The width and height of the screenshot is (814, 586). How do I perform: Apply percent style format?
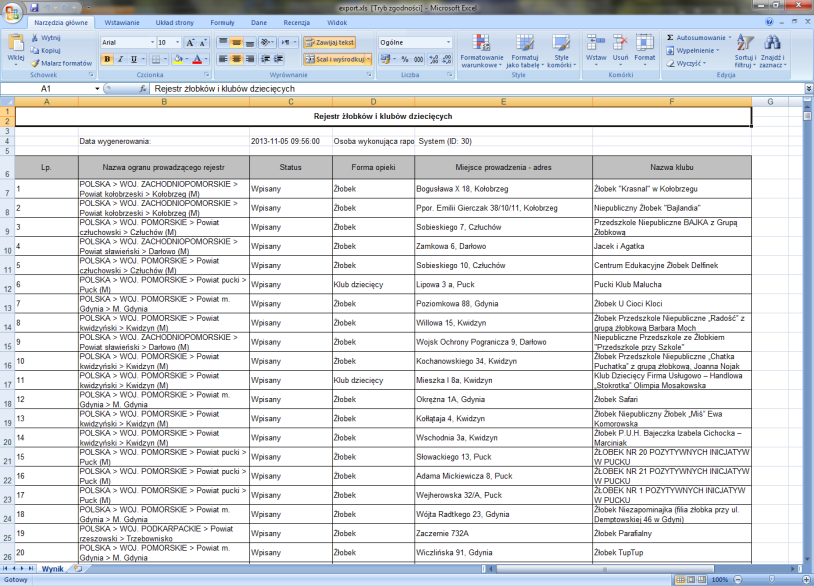(405, 59)
